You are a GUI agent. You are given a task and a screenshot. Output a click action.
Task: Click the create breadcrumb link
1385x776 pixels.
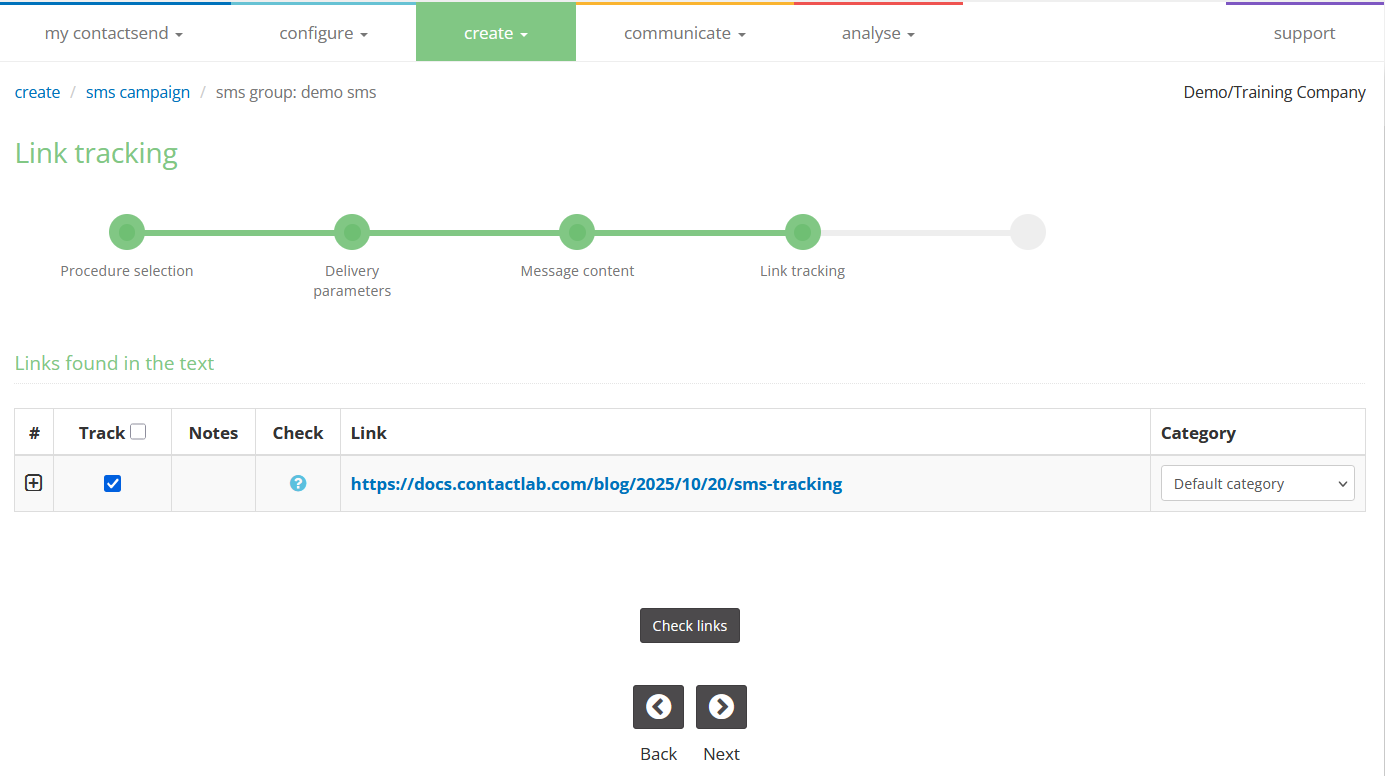pos(37,92)
